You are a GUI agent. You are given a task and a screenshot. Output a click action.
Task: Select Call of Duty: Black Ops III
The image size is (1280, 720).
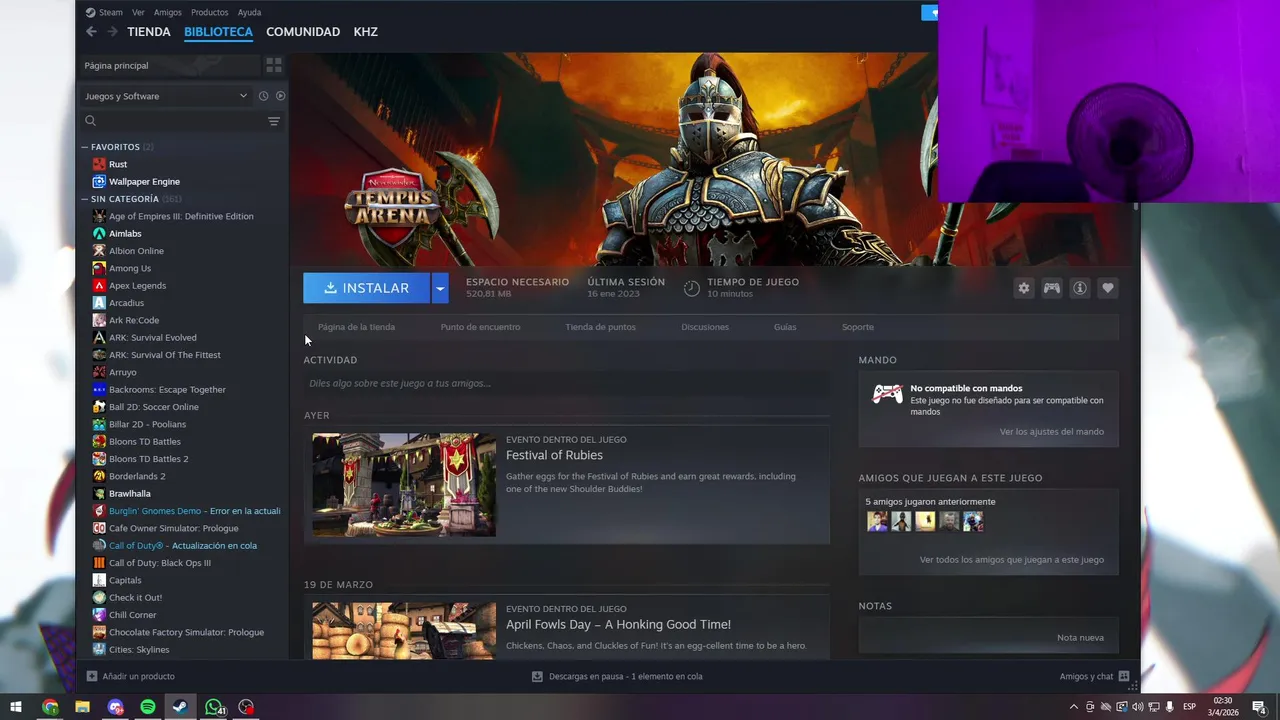(160, 563)
